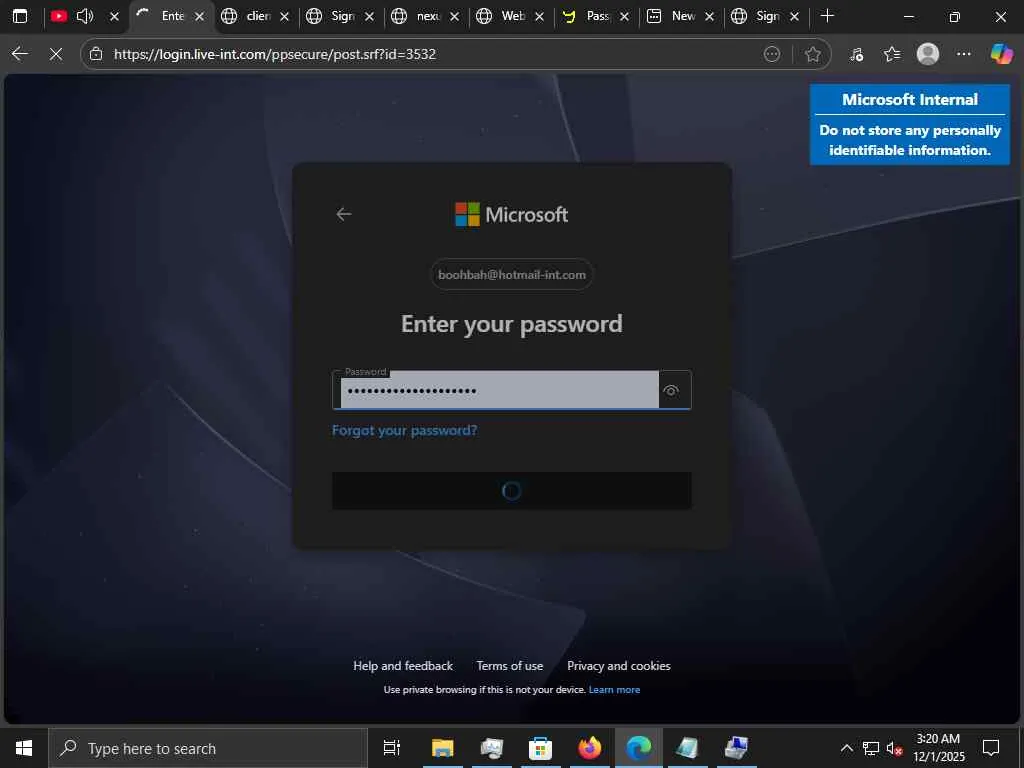
Task: Close the 'Ente' active tab
Action: click(200, 16)
